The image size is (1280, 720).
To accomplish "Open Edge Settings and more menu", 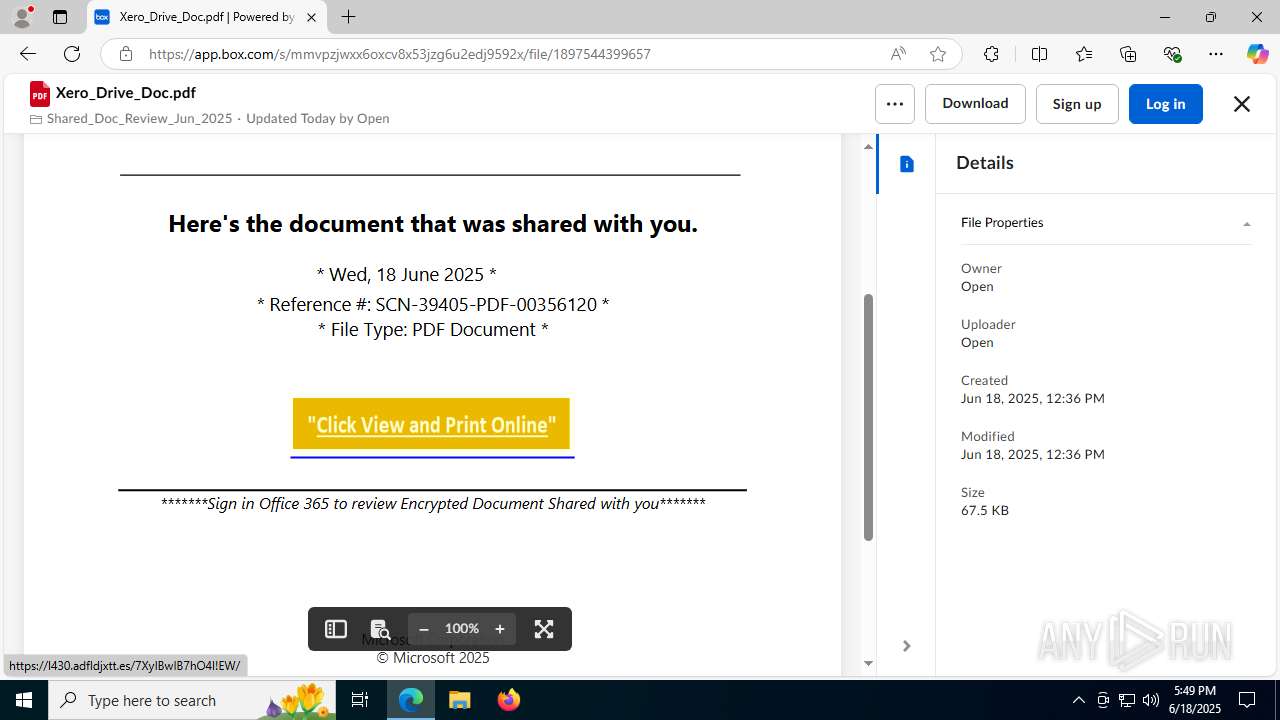I will tap(1216, 54).
